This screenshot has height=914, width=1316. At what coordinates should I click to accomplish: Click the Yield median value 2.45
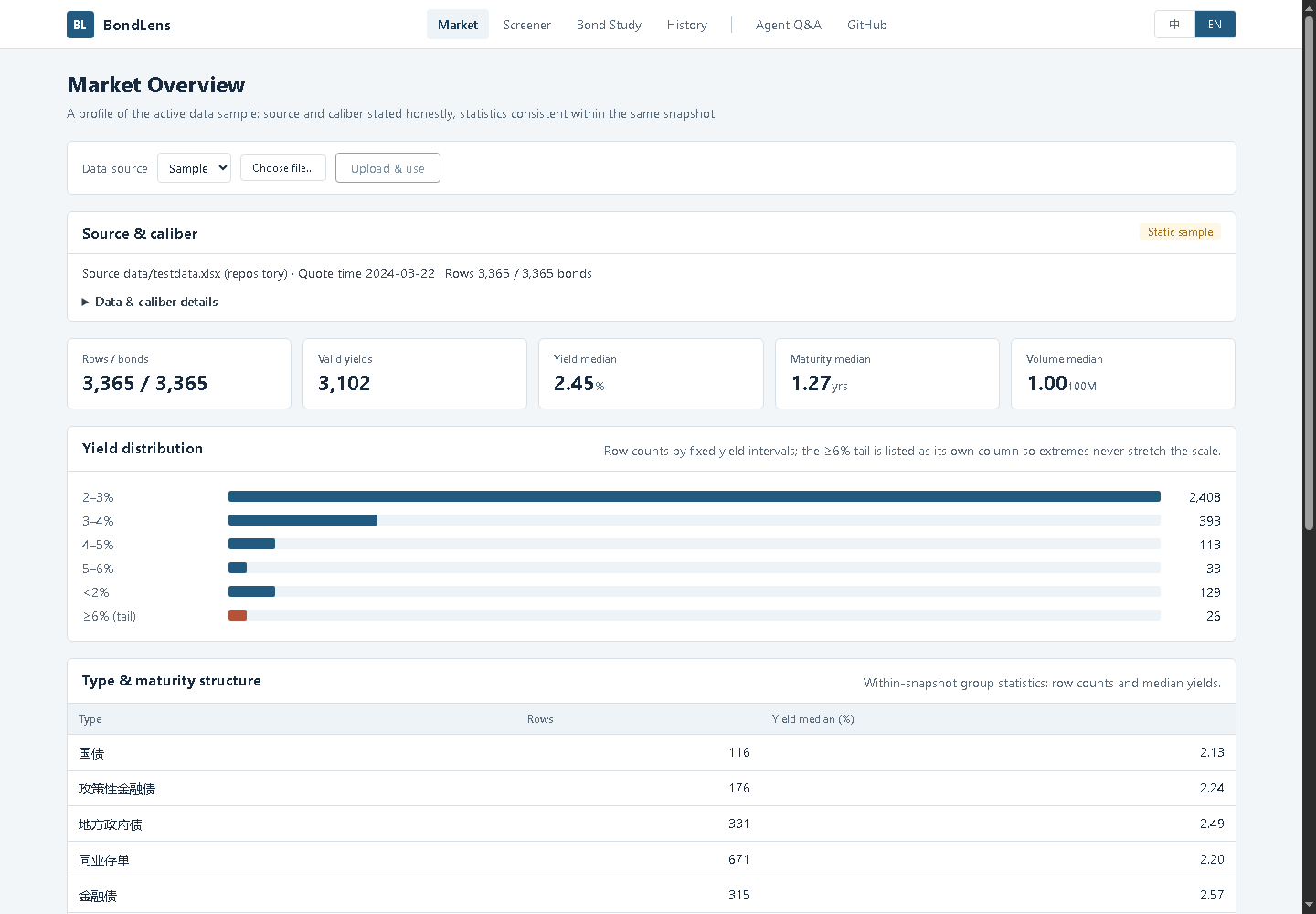point(574,384)
